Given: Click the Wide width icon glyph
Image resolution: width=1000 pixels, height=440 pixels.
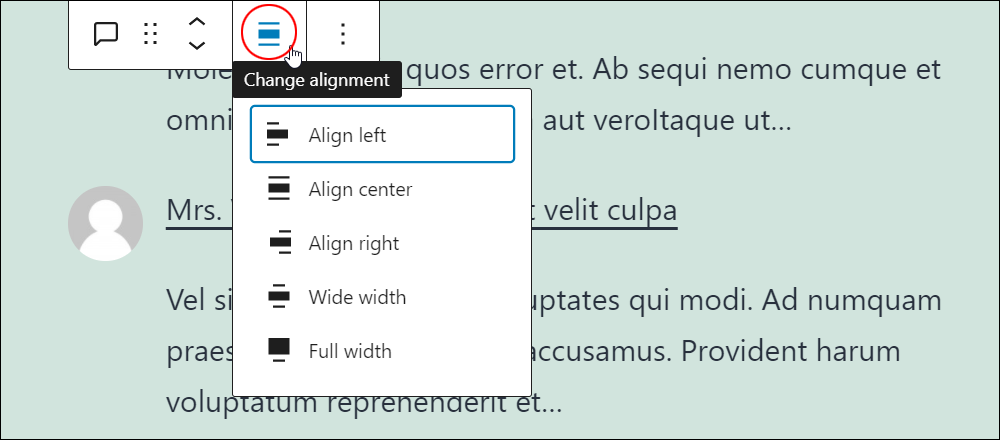Looking at the screenshot, I should [279, 297].
